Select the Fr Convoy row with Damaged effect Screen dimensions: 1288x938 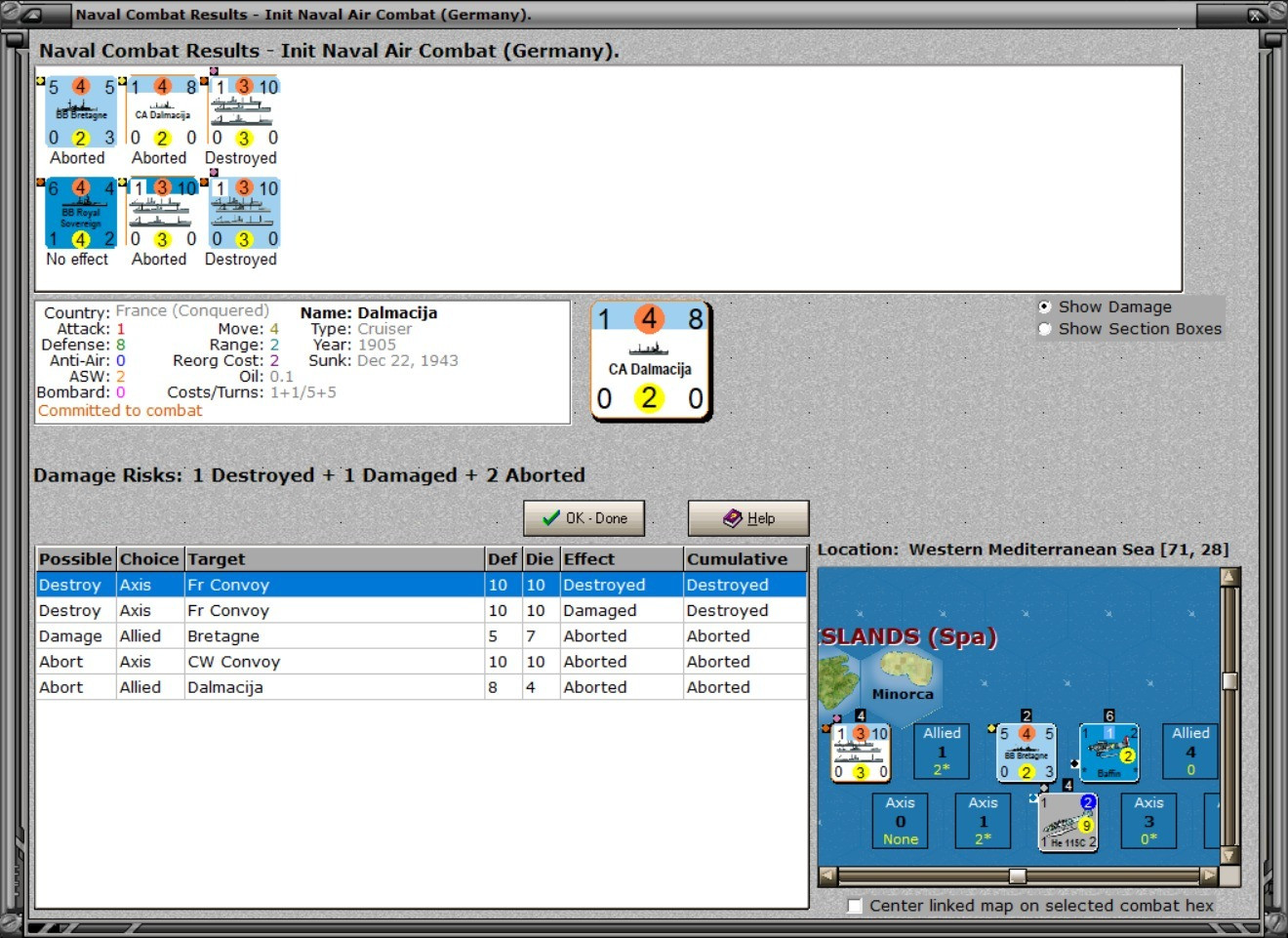pos(422,610)
